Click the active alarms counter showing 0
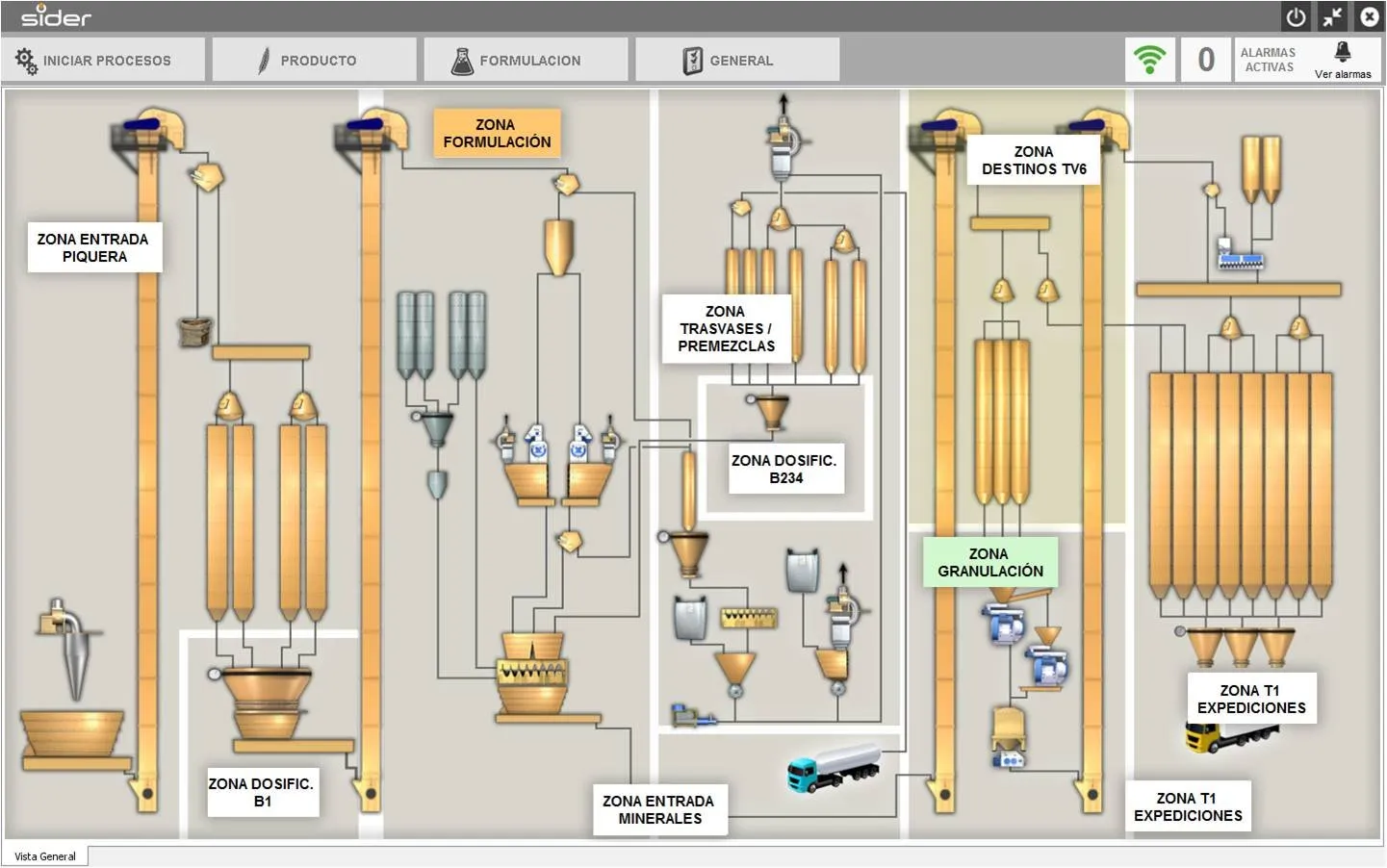This screenshot has height=868, width=1387. click(x=1206, y=60)
